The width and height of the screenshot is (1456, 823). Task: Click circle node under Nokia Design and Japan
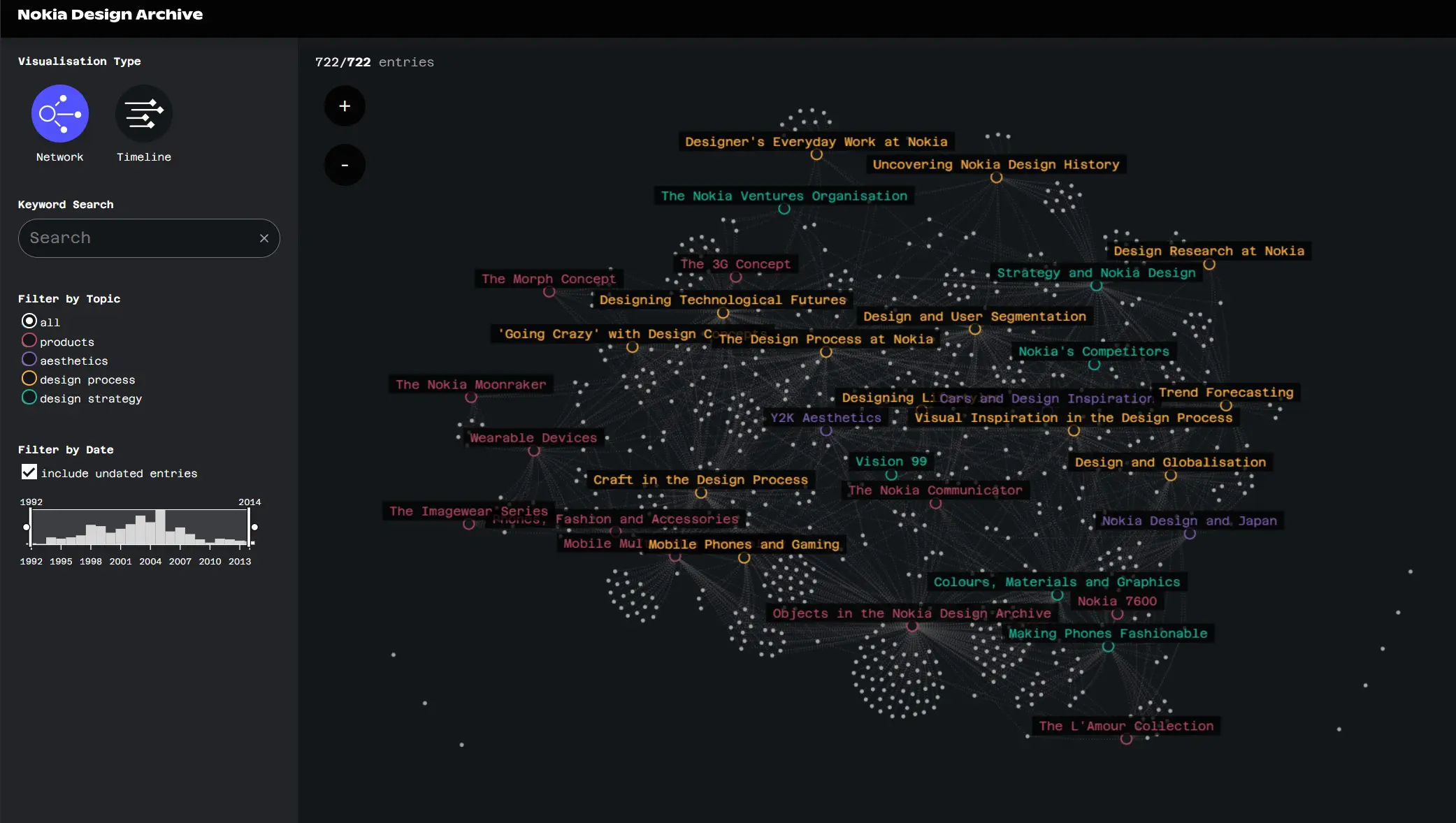point(1190,534)
